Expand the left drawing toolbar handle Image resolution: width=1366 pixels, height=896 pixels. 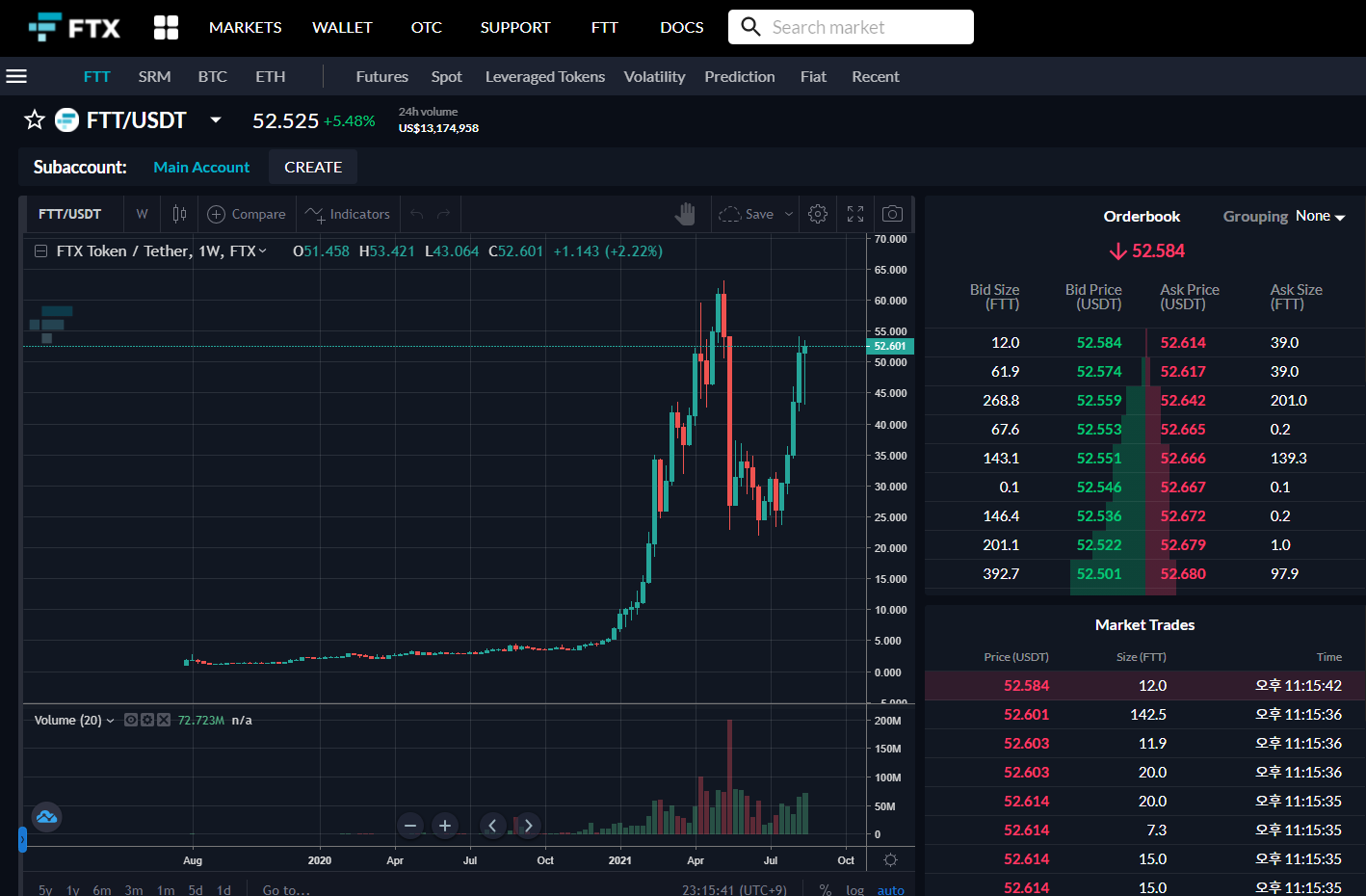pyautogui.click(x=22, y=839)
